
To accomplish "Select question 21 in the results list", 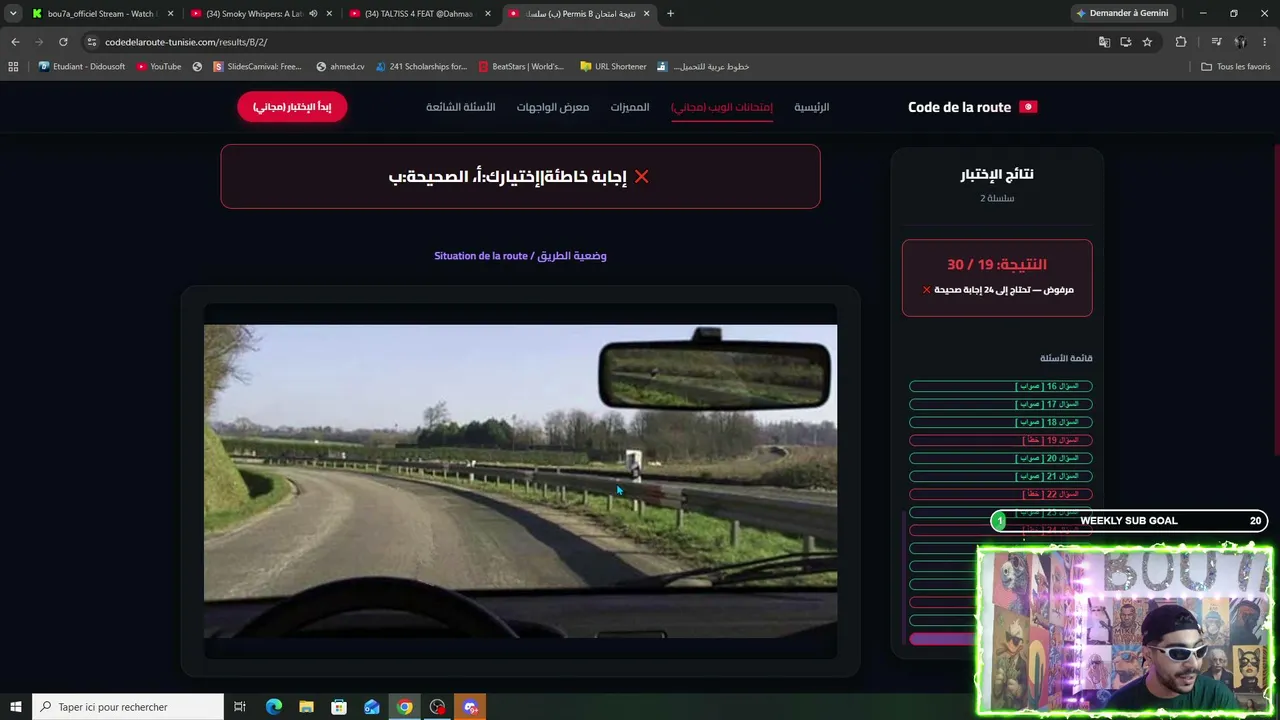I will (1001, 476).
